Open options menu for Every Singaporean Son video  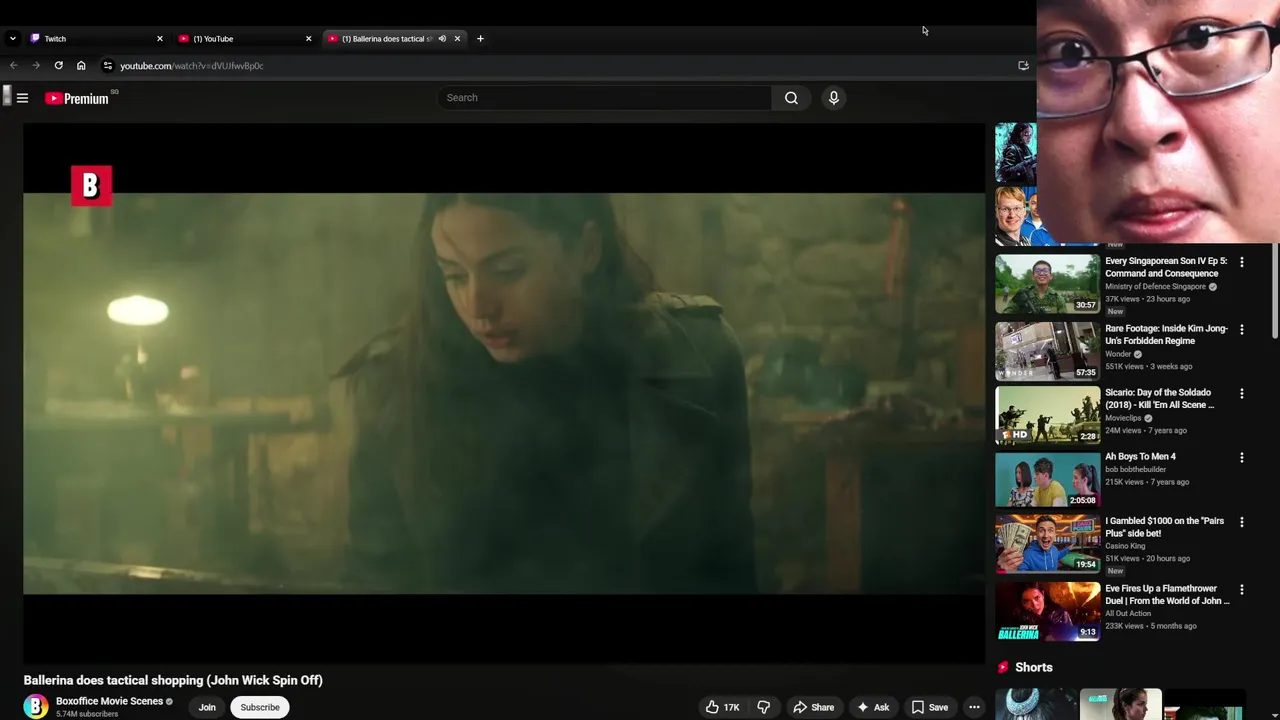(x=1242, y=262)
